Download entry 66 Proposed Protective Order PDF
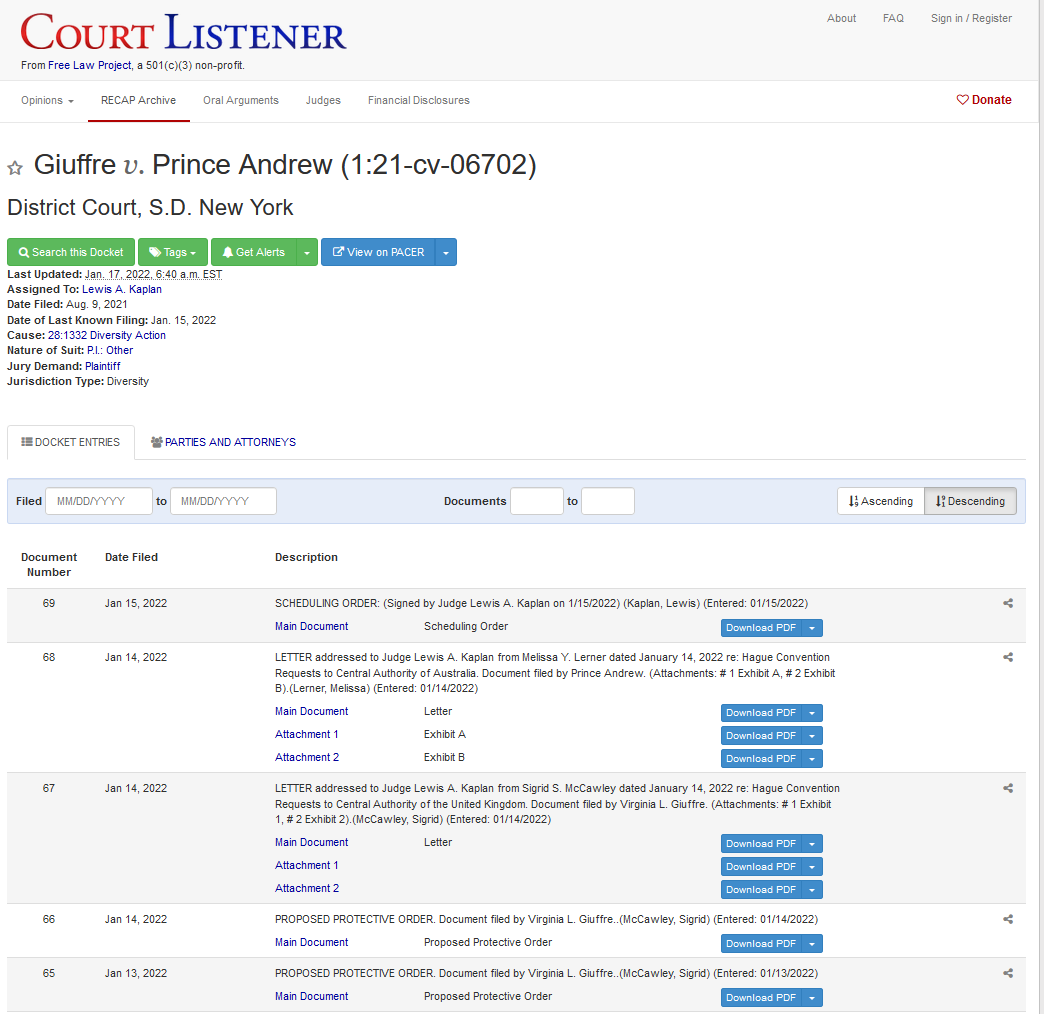 (761, 944)
